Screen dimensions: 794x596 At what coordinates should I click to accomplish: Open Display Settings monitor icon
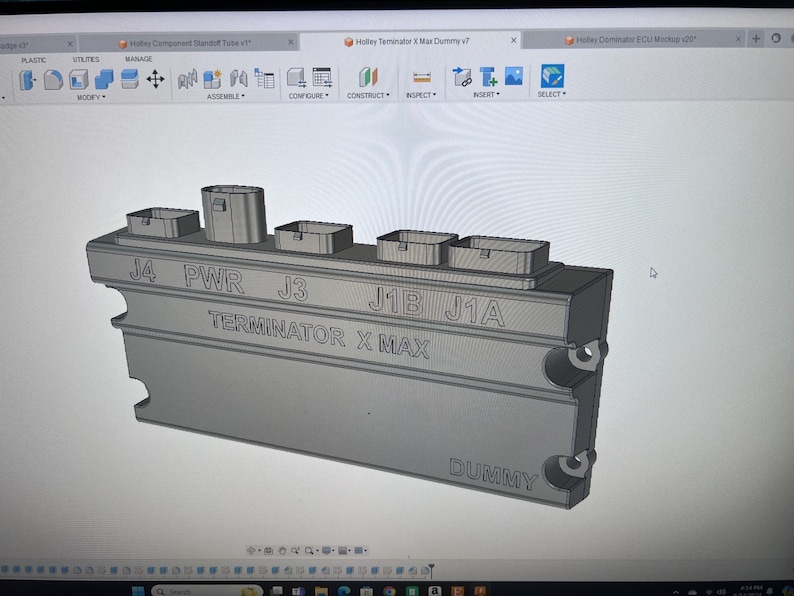[327, 550]
